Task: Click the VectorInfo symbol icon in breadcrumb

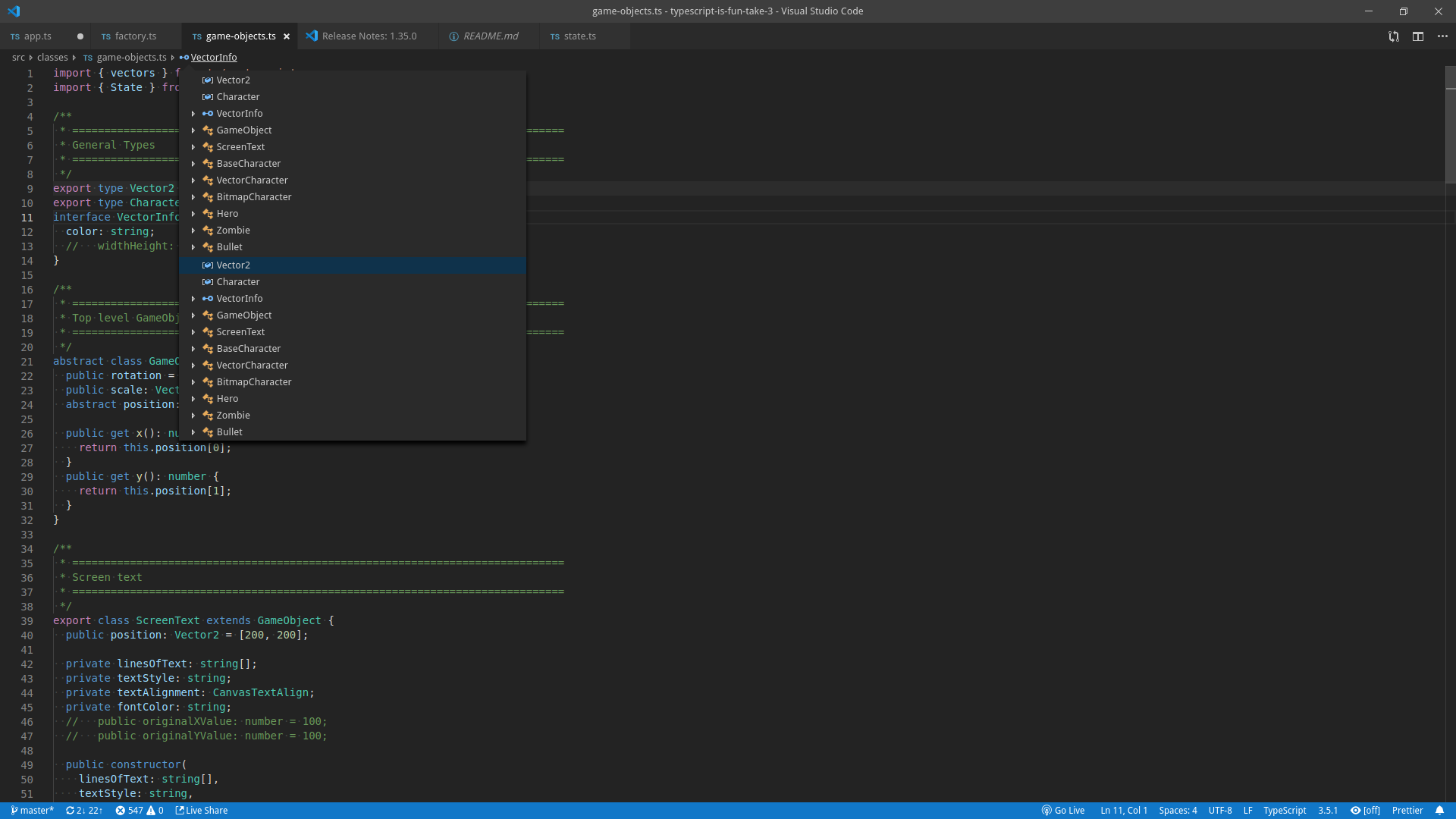Action: (184, 57)
